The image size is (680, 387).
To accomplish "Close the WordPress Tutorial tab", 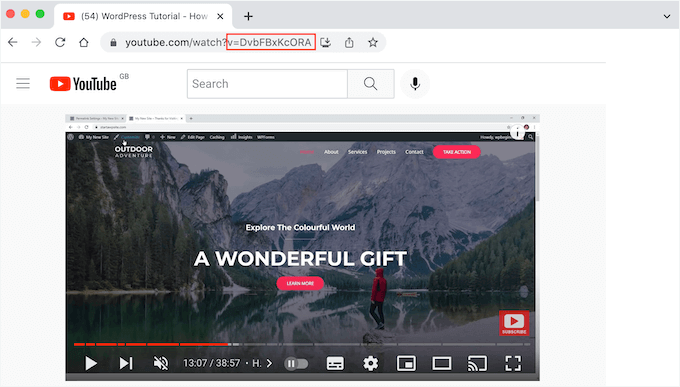I will [x=220, y=16].
